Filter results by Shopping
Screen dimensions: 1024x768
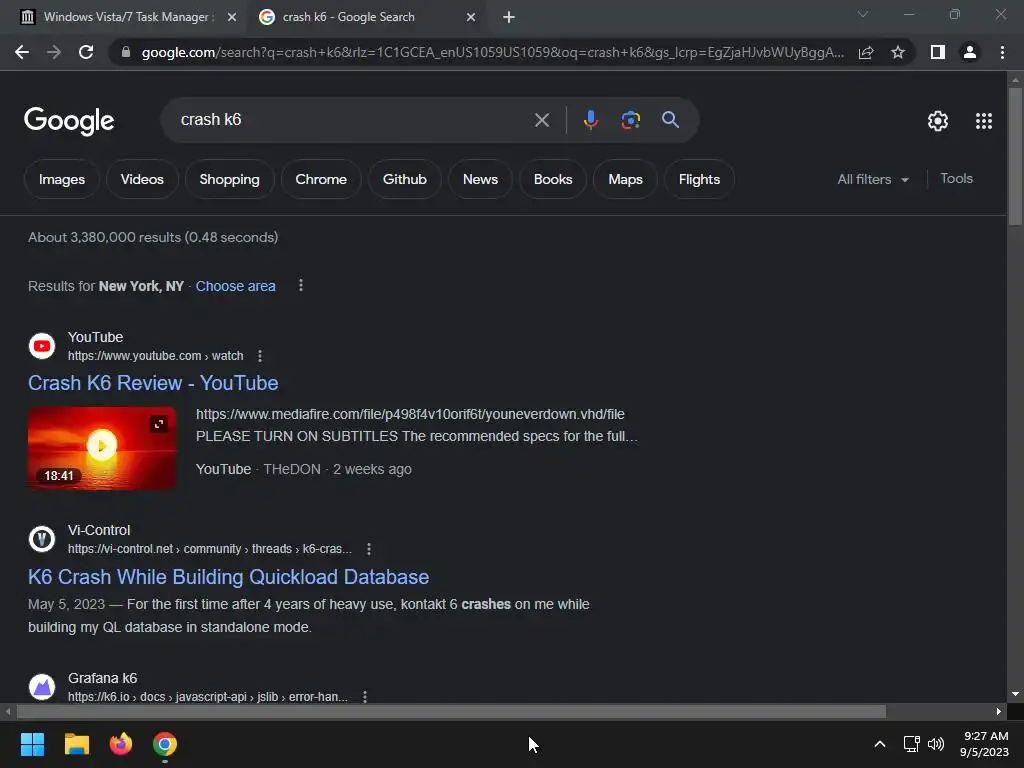[x=229, y=180]
